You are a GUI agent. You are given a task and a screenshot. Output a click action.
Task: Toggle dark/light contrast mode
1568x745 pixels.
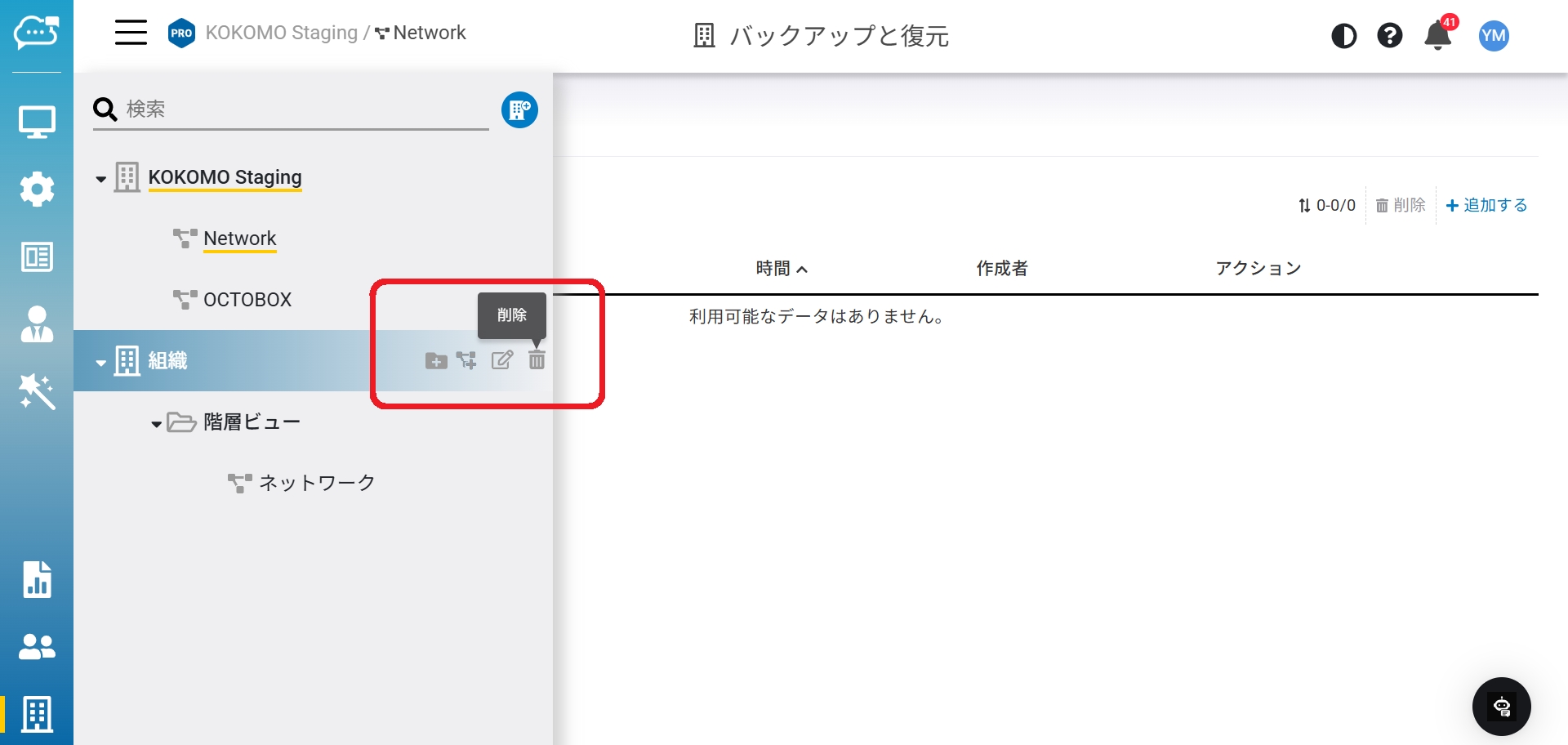pos(1343,36)
